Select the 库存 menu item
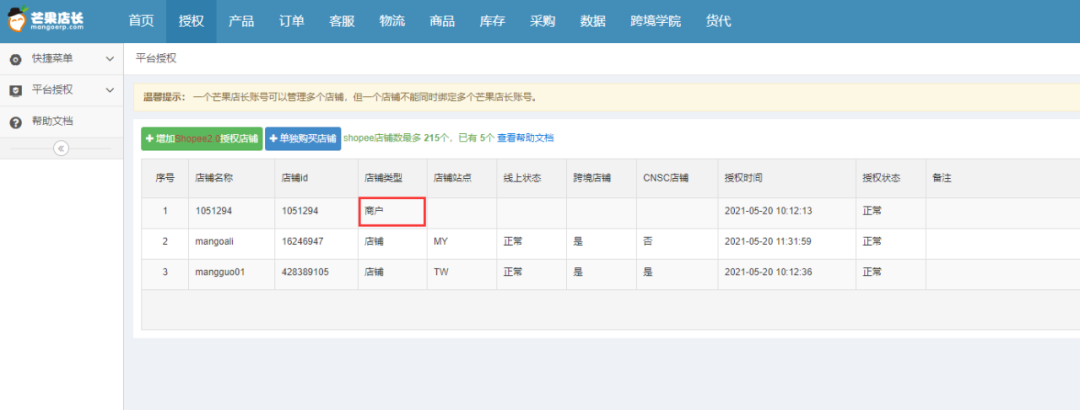This screenshot has height=410, width=1080. coord(492,21)
